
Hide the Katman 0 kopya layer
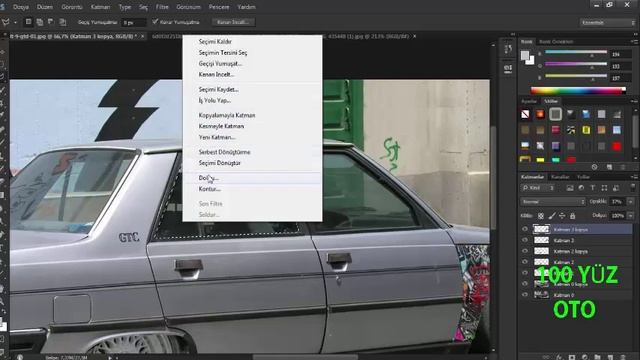(x=525, y=283)
